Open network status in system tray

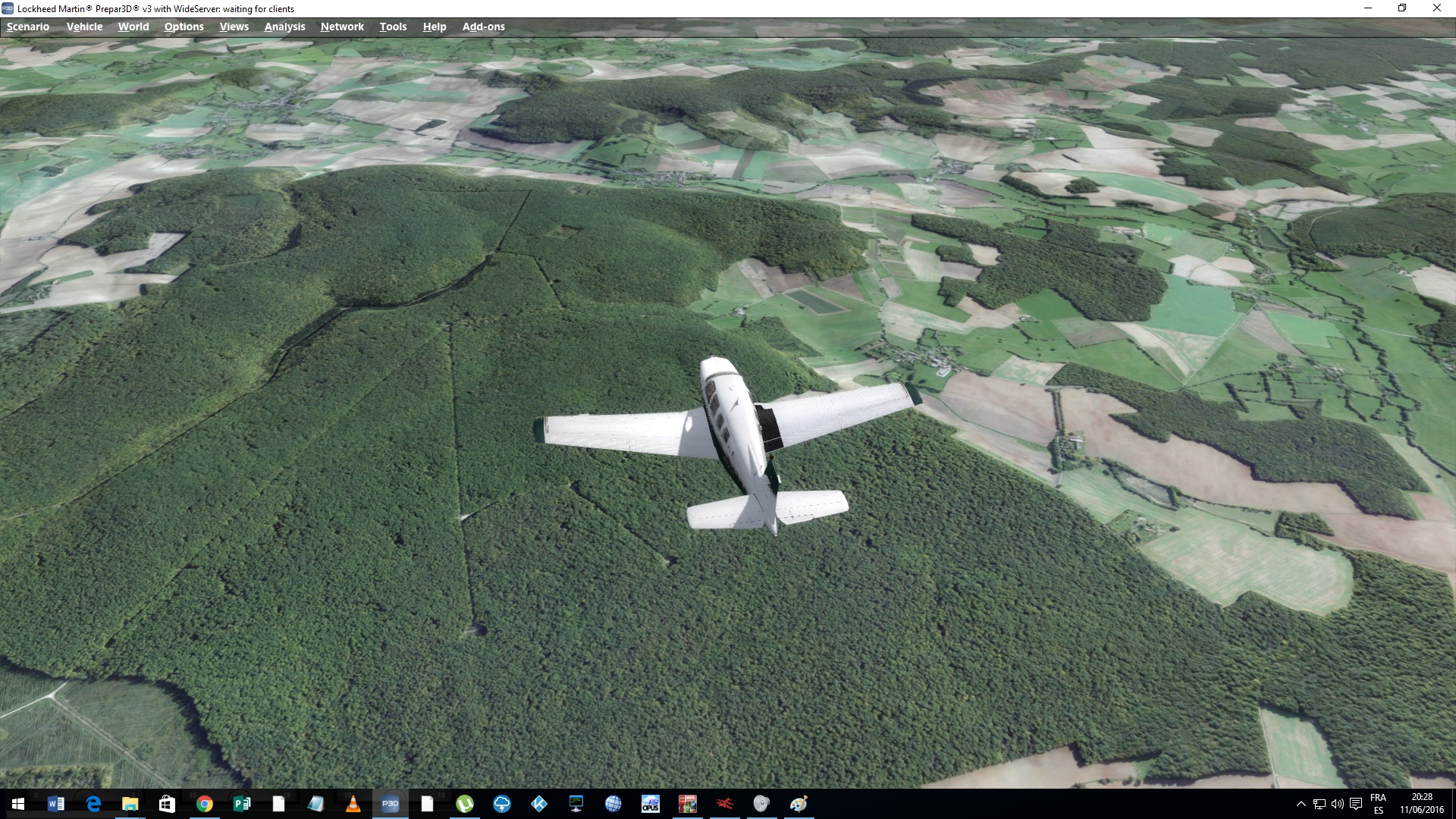1319,804
